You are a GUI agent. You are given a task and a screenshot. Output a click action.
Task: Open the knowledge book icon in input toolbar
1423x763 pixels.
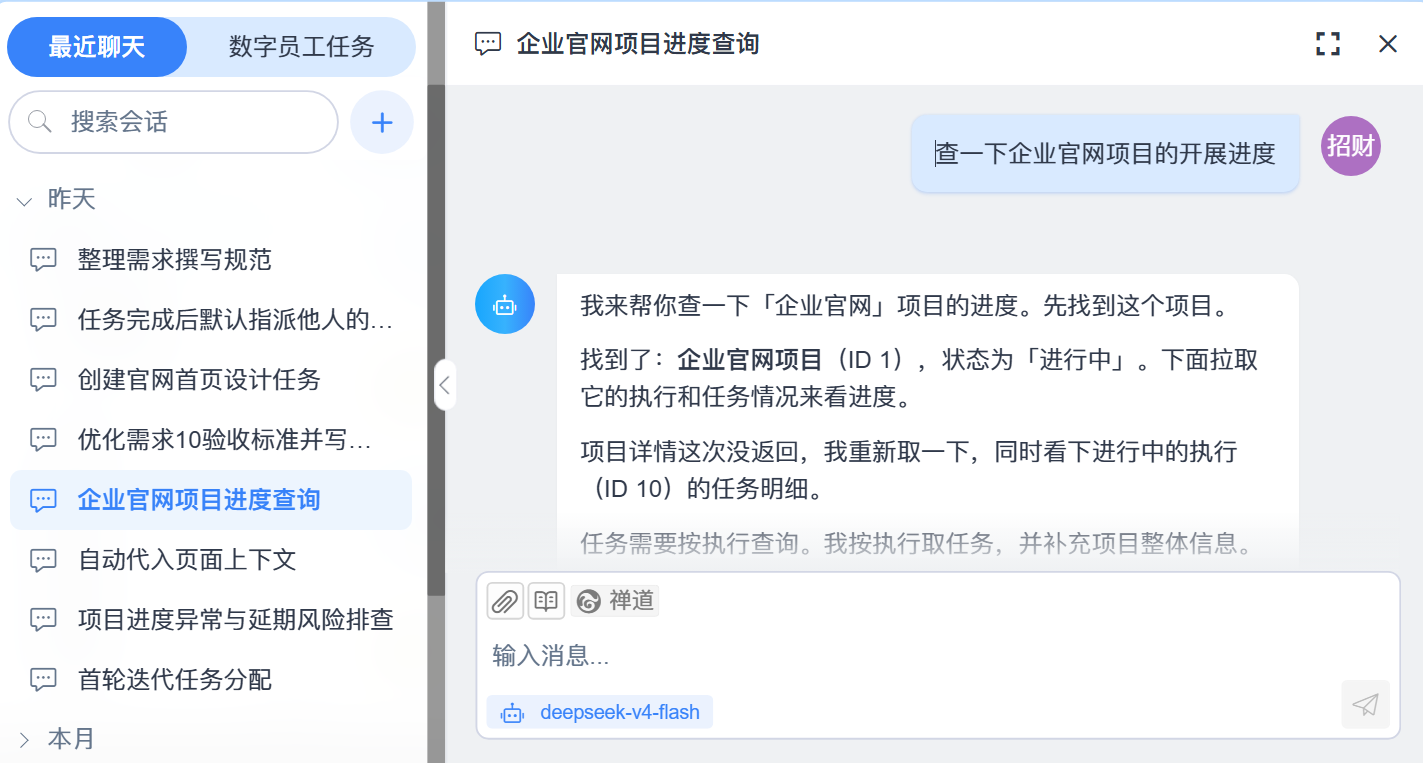click(x=546, y=601)
